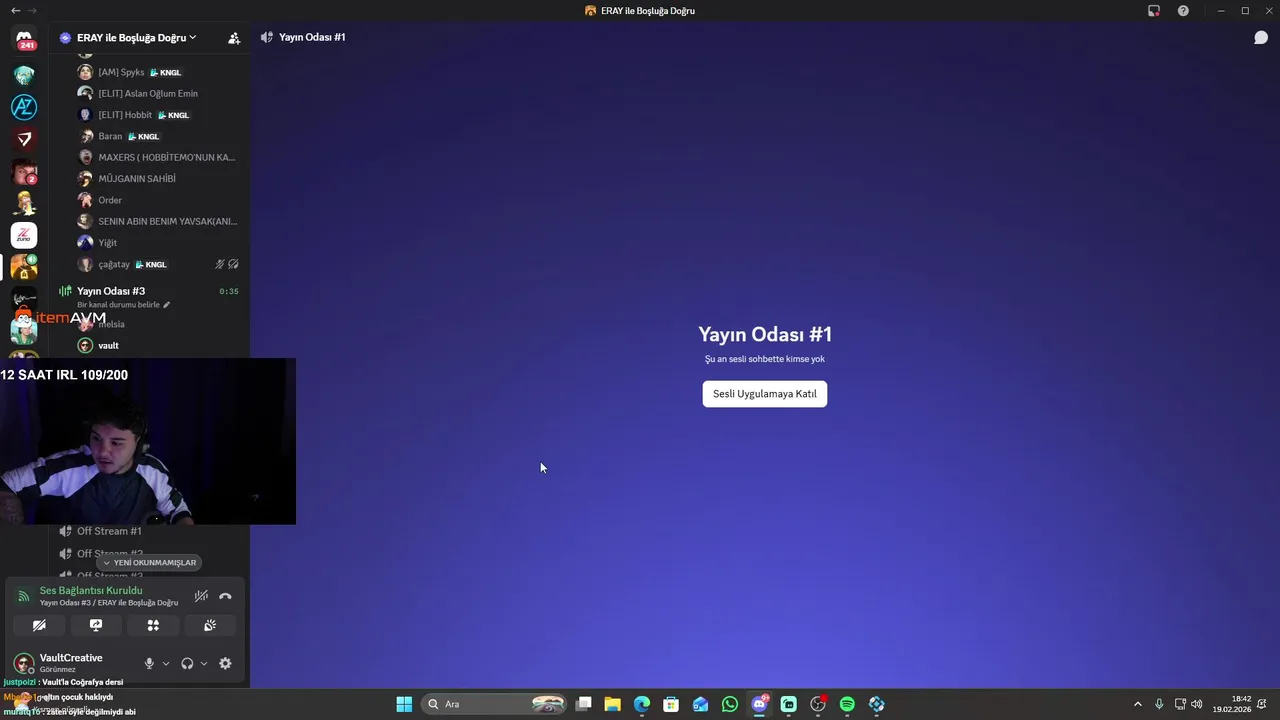Image resolution: width=1280 pixels, height=720 pixels.
Task: Disconnect from voice with the hang-up icon
Action: [x=225, y=596]
